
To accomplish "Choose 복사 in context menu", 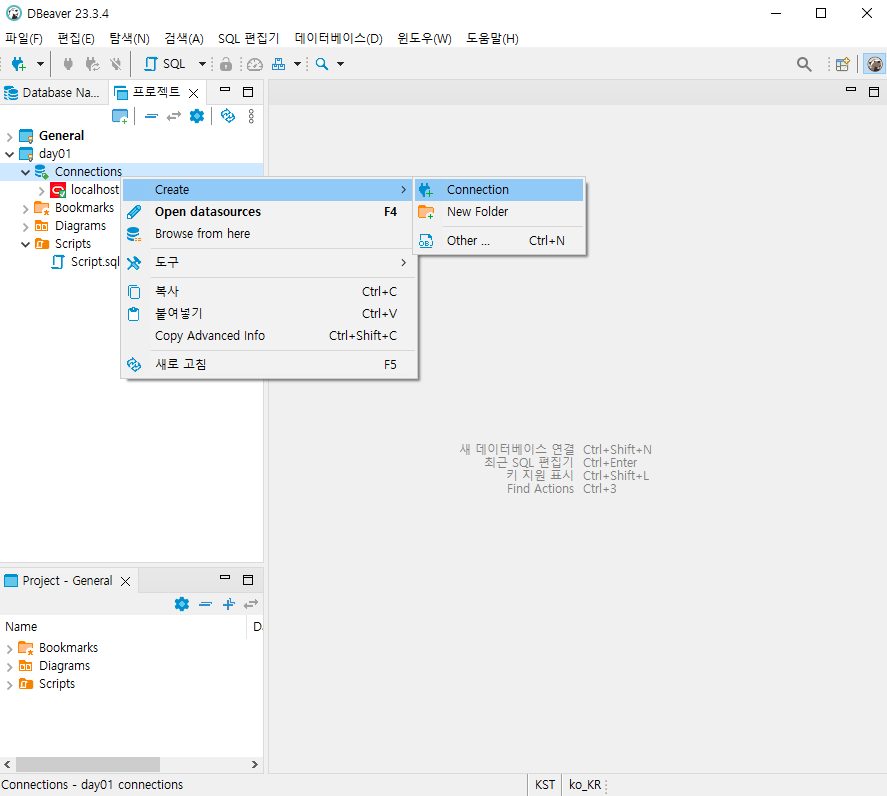I will 267,291.
